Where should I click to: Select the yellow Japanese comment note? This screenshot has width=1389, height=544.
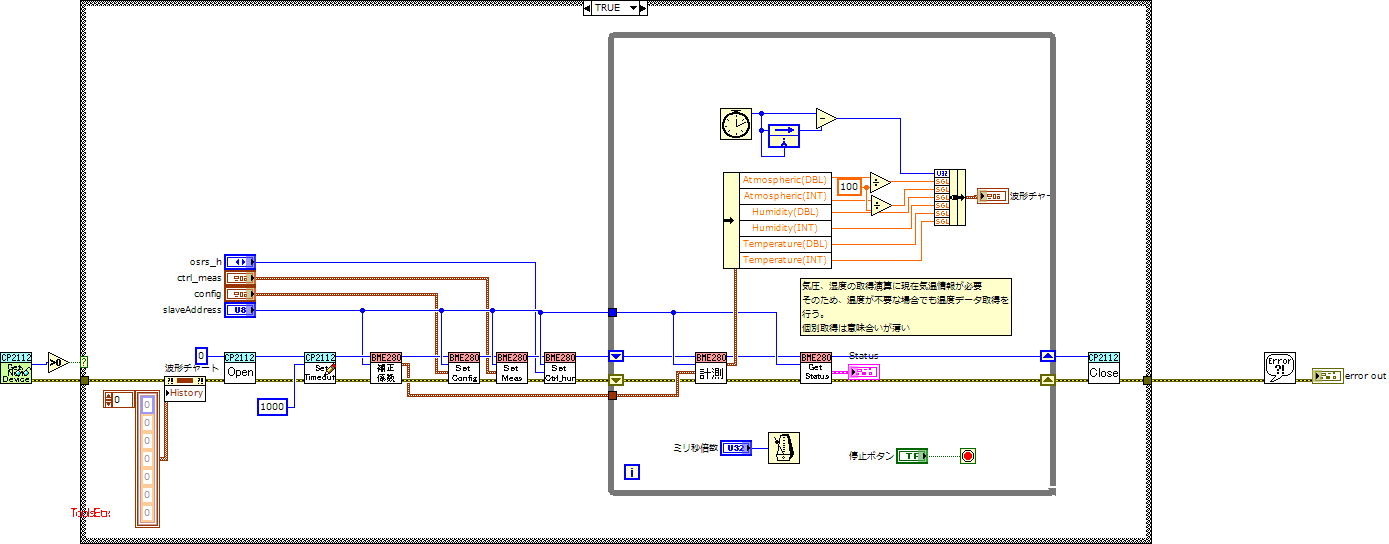coord(905,306)
